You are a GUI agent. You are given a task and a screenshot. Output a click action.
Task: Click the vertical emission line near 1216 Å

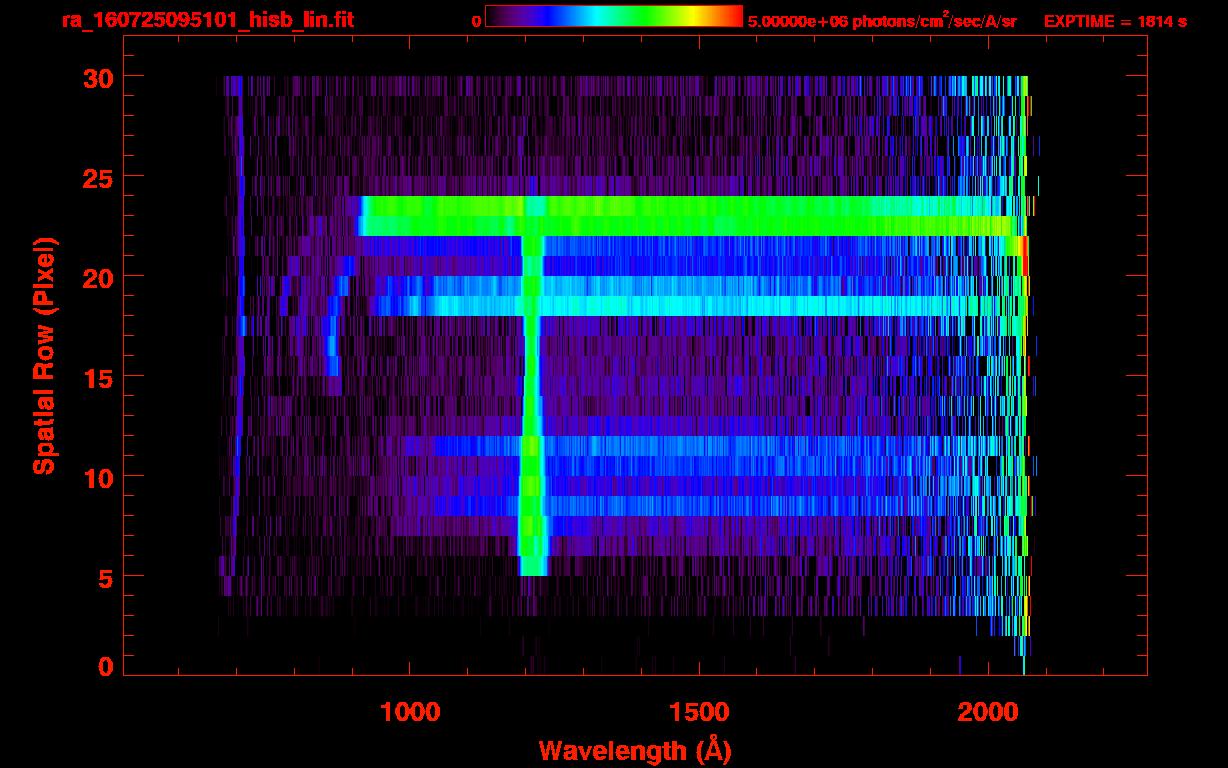pyautogui.click(x=532, y=405)
